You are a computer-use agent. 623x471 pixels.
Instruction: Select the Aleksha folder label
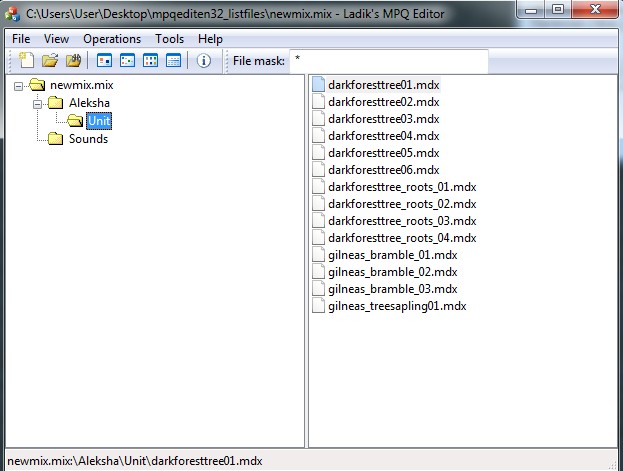click(89, 103)
